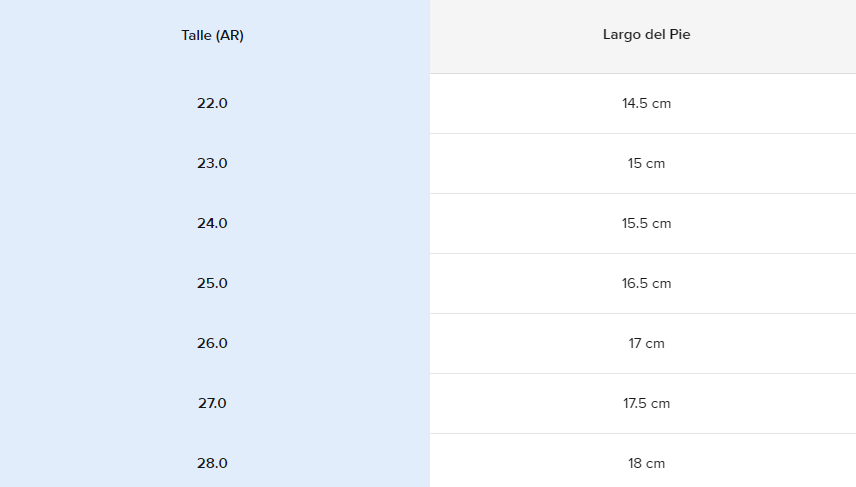Click the cm unit beside 16.5

click(x=661, y=283)
